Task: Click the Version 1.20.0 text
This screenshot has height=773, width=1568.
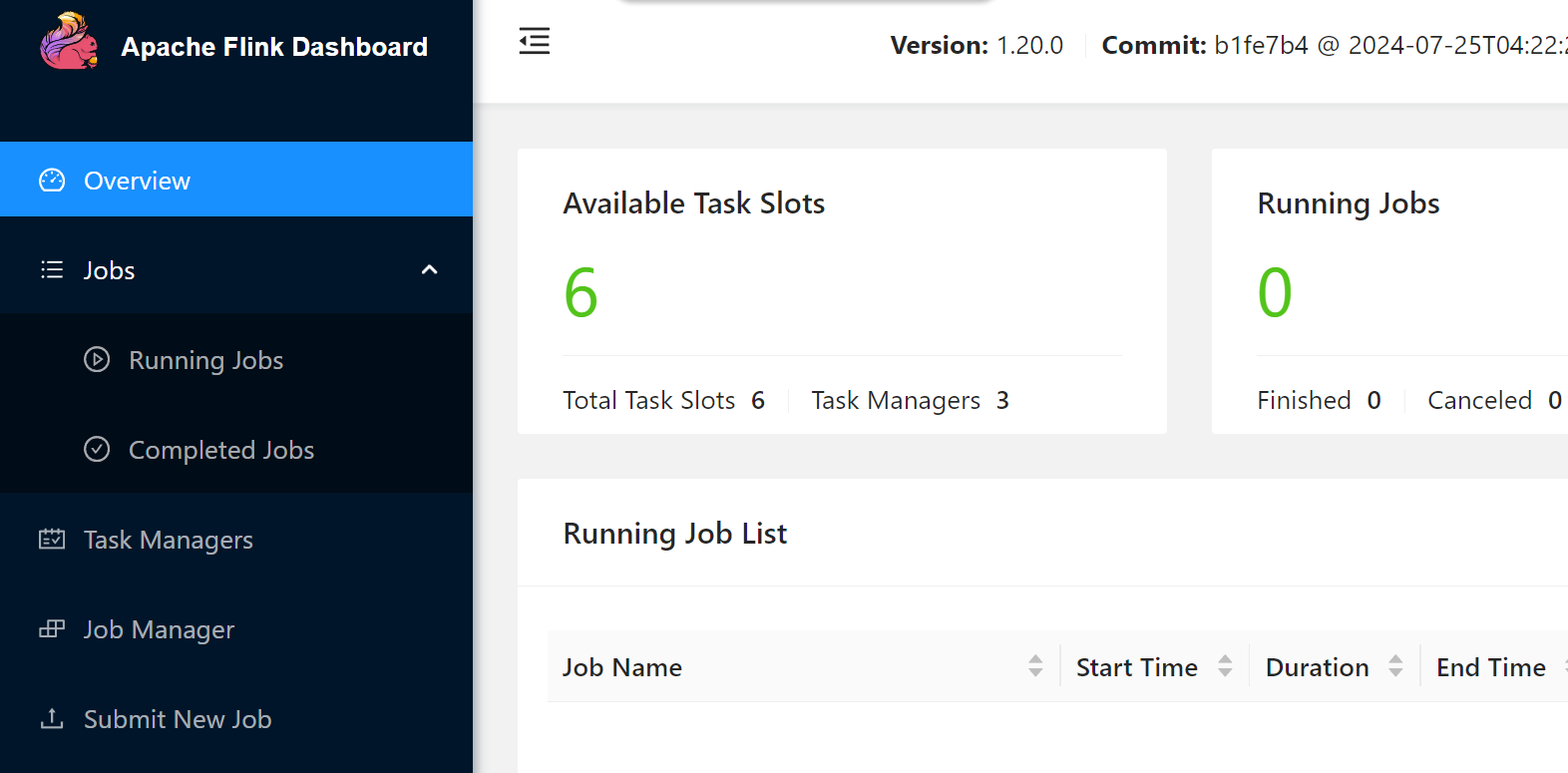Action: pos(977,46)
